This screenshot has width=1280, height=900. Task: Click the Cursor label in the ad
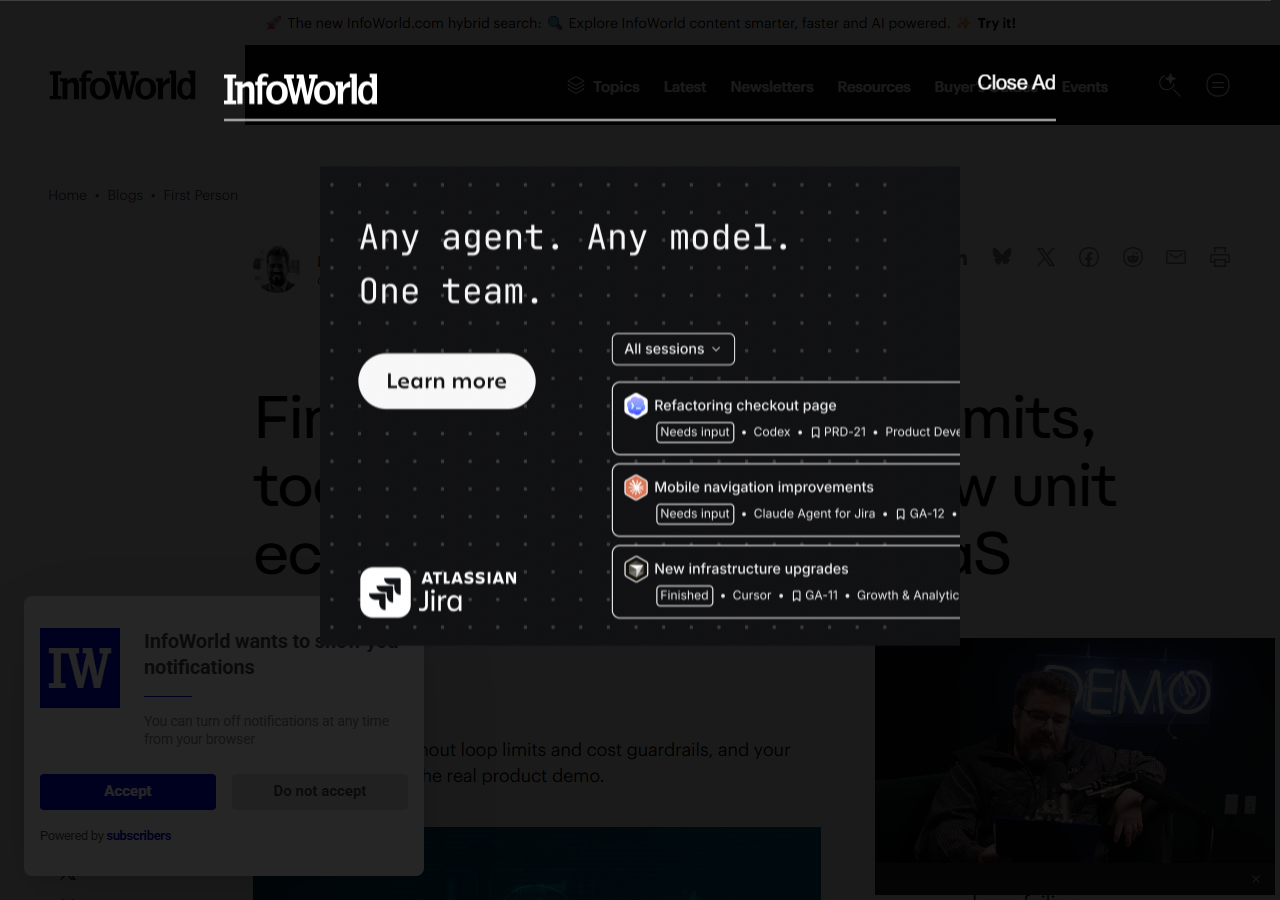click(x=752, y=596)
